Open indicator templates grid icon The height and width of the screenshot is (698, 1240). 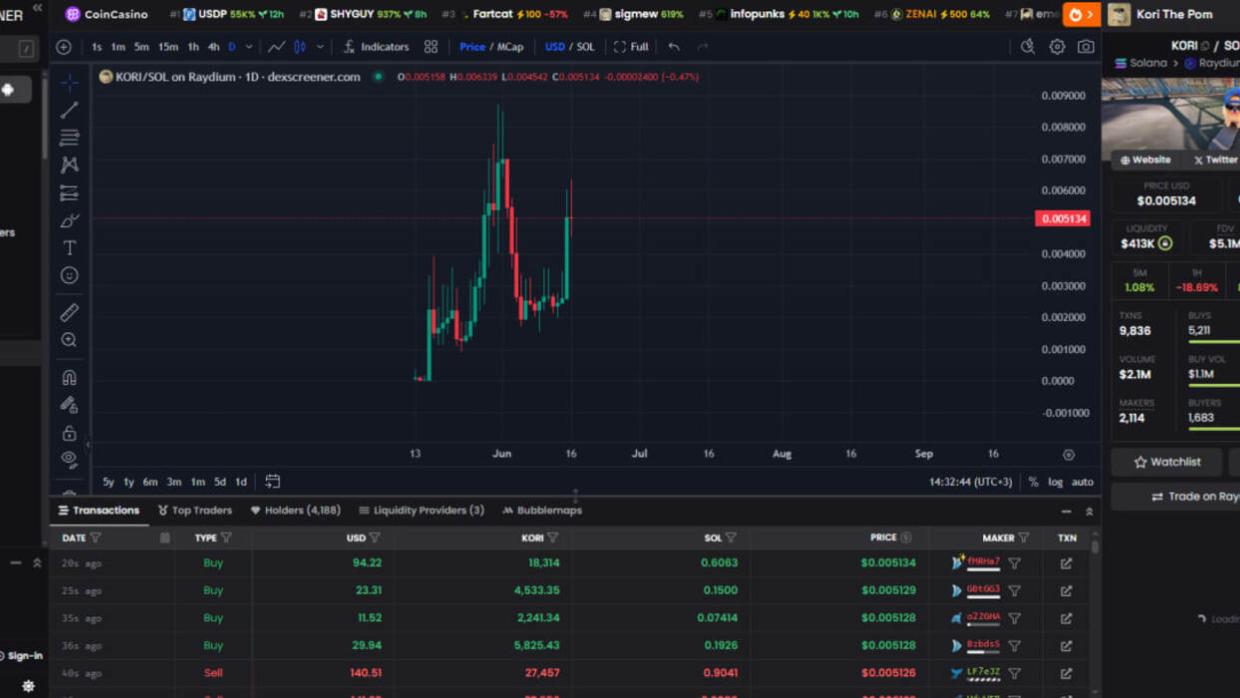[431, 47]
